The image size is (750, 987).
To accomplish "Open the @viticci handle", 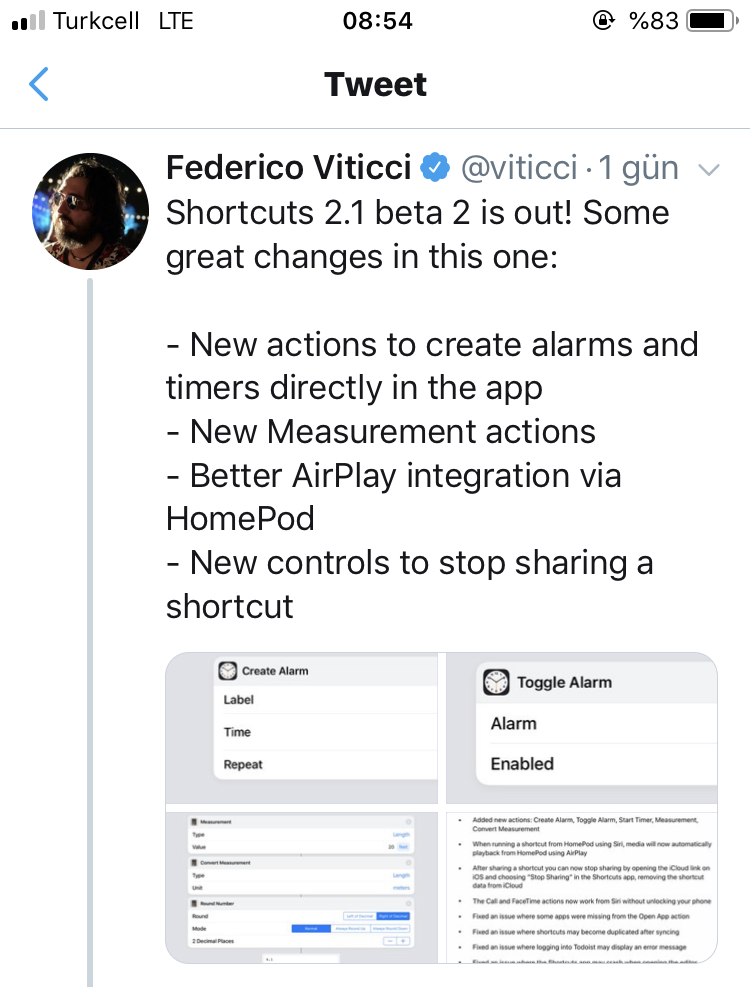I will 519,168.
